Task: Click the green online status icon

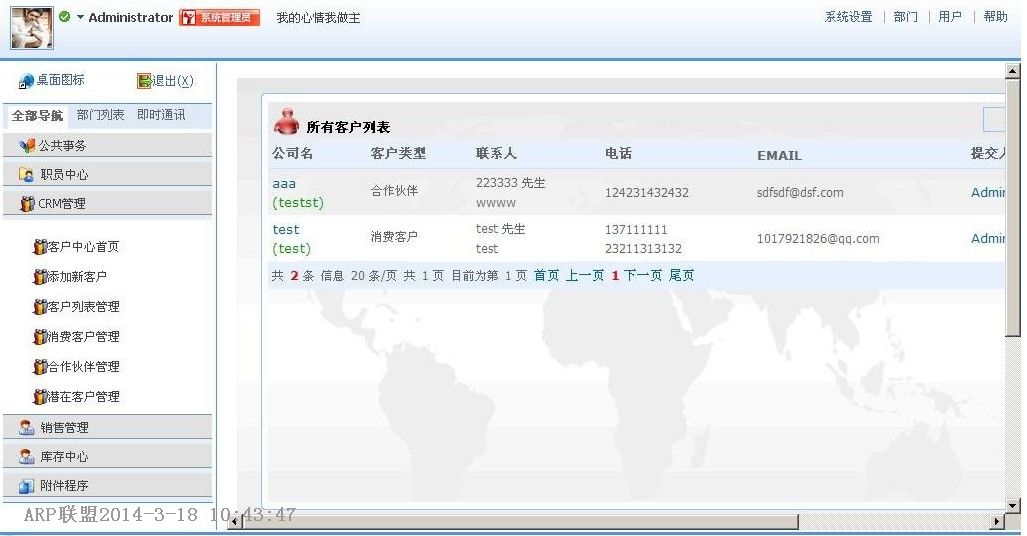Action: (x=64, y=16)
